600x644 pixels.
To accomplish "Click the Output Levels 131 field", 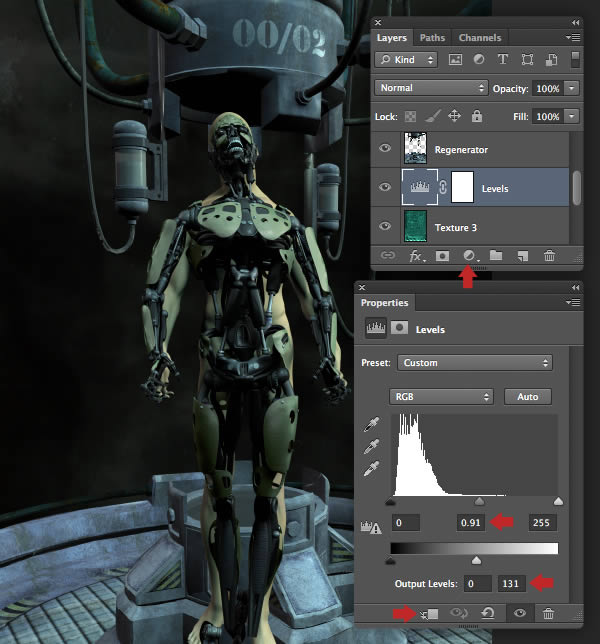I will pos(512,584).
